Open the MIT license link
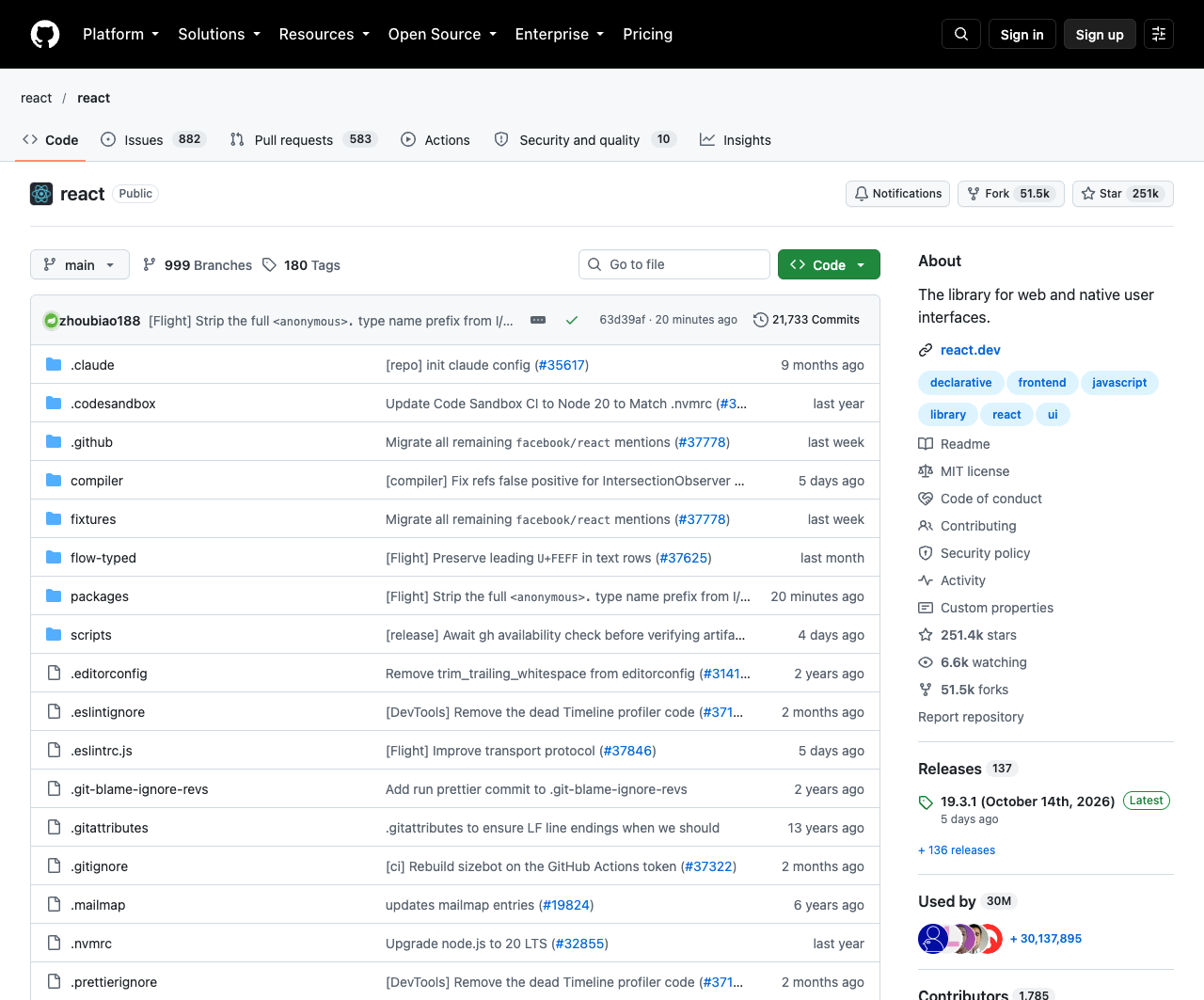This screenshot has height=1000, width=1204. pos(964,471)
